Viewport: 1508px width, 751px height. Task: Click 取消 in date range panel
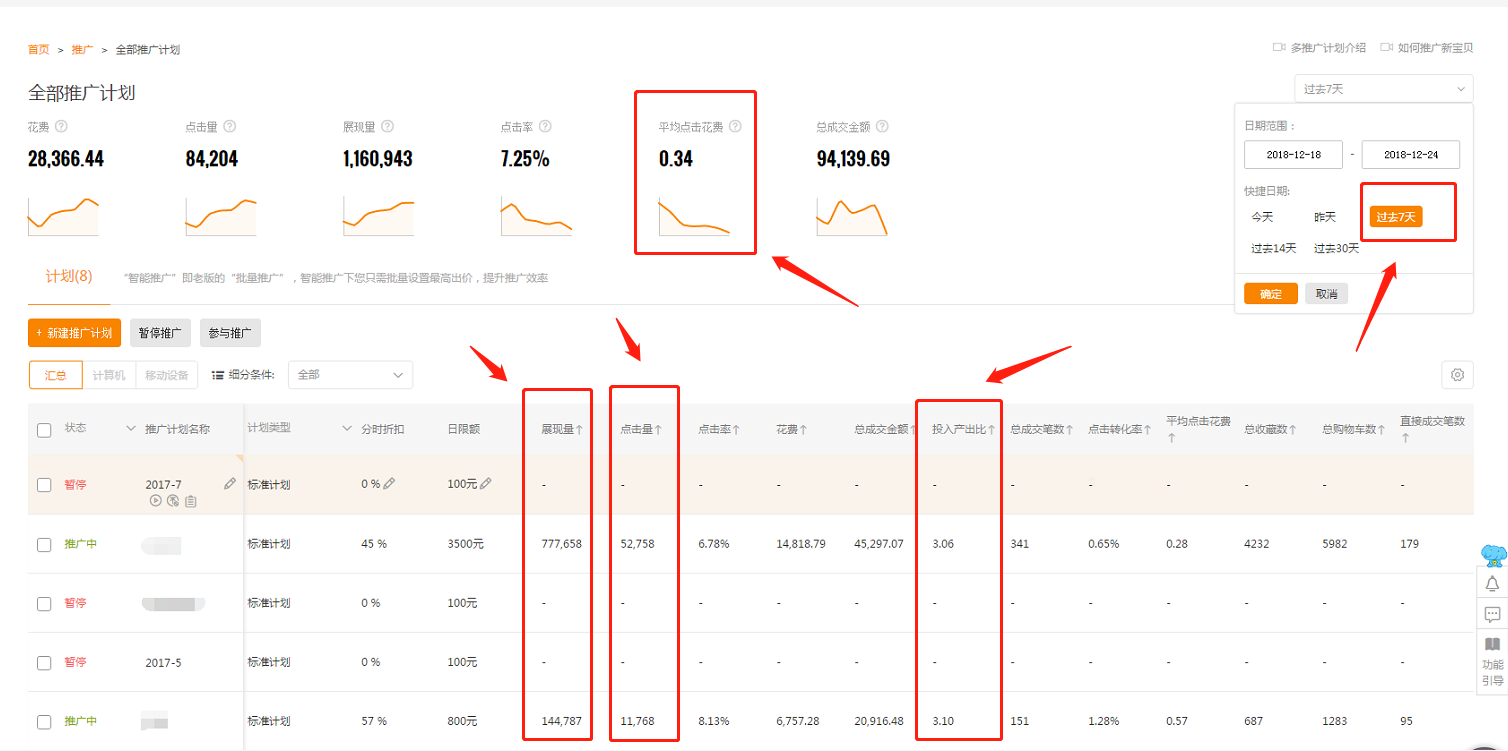[1327, 294]
